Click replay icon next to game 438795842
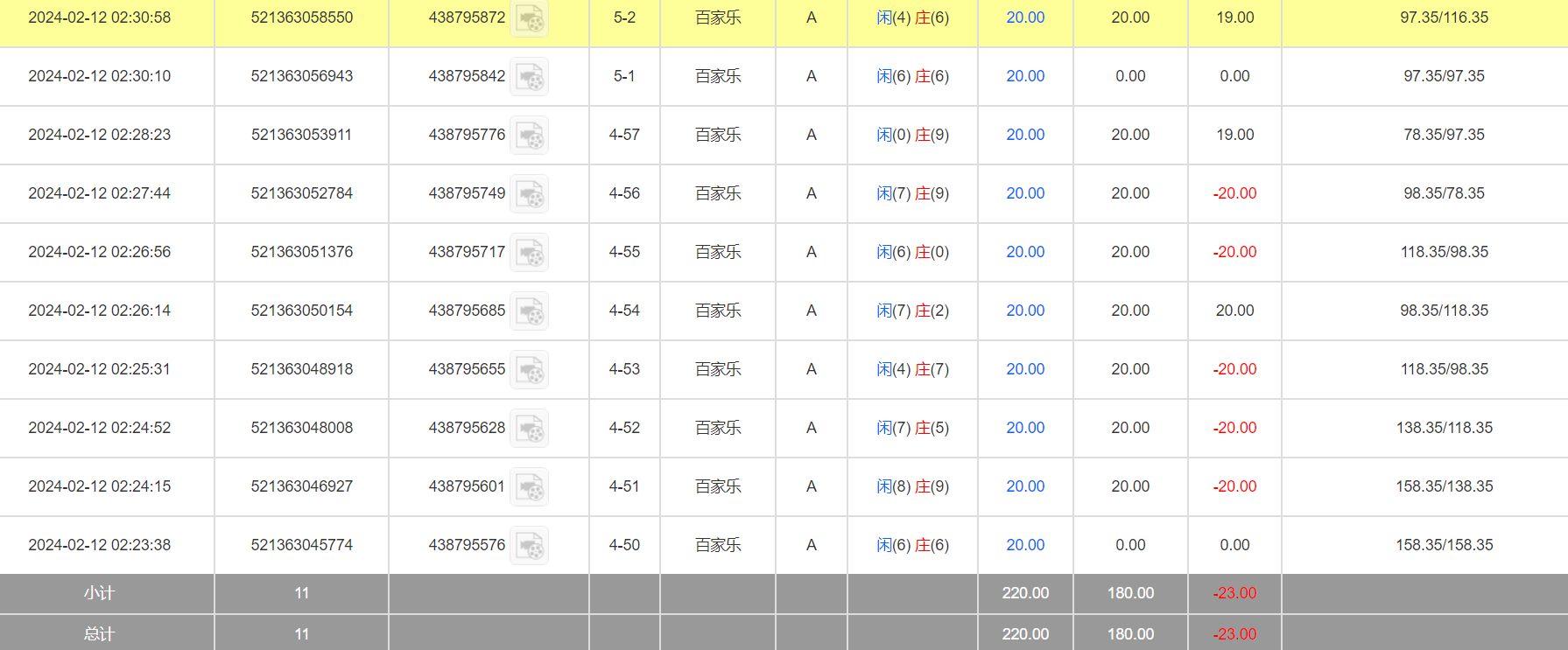The height and width of the screenshot is (650, 1568). [x=529, y=77]
